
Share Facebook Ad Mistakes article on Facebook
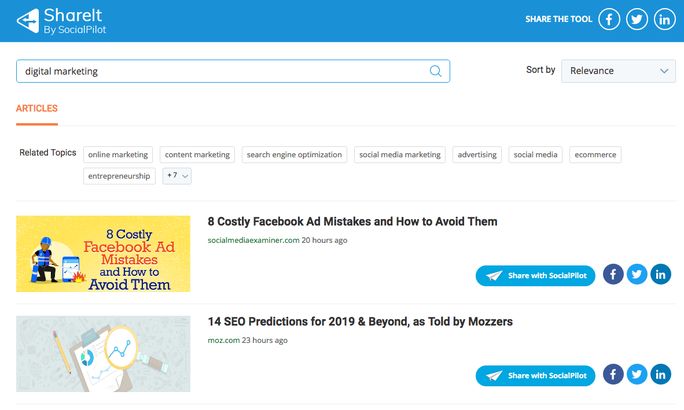[x=613, y=274]
